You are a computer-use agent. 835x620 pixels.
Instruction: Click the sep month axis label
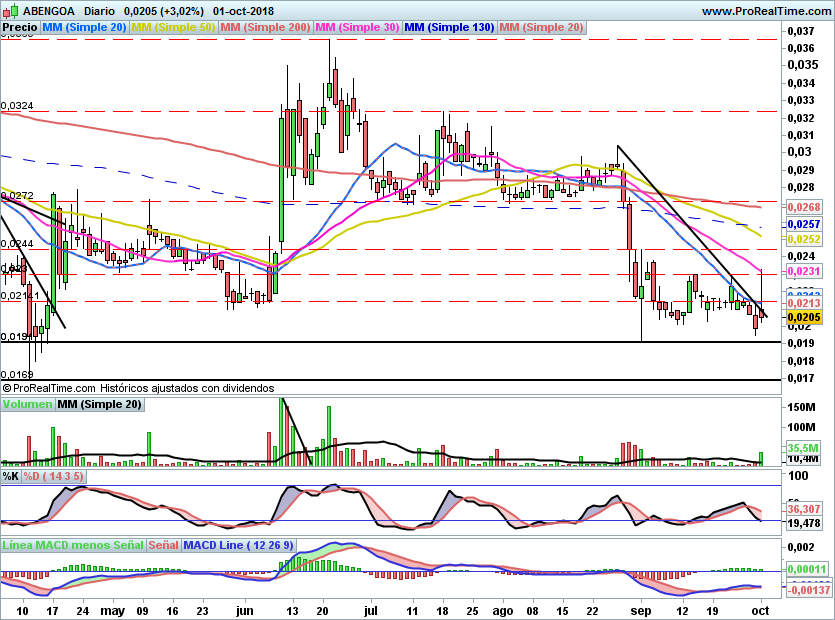pyautogui.click(x=641, y=610)
